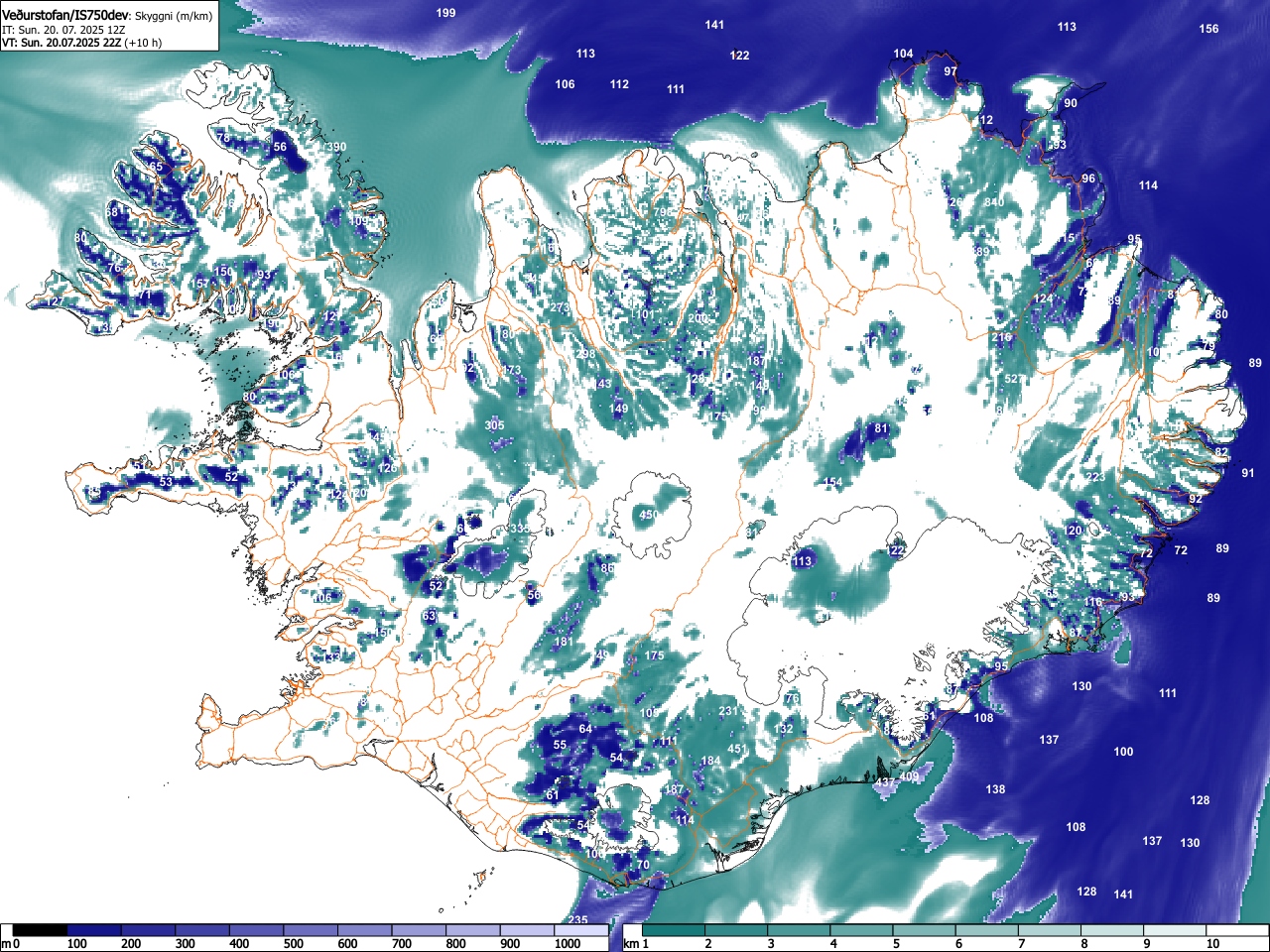Image resolution: width=1270 pixels, height=952 pixels.
Task: Click the visibility value '235' near bottom edge
Action: [x=577, y=921]
